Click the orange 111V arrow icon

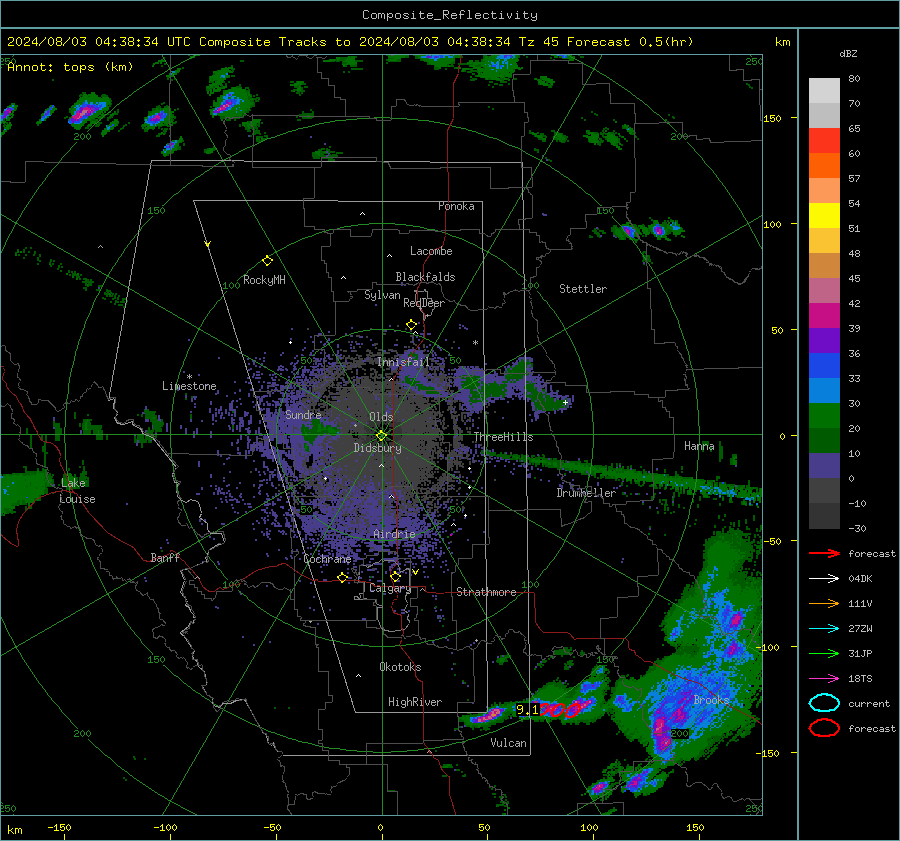pyautogui.click(x=824, y=603)
